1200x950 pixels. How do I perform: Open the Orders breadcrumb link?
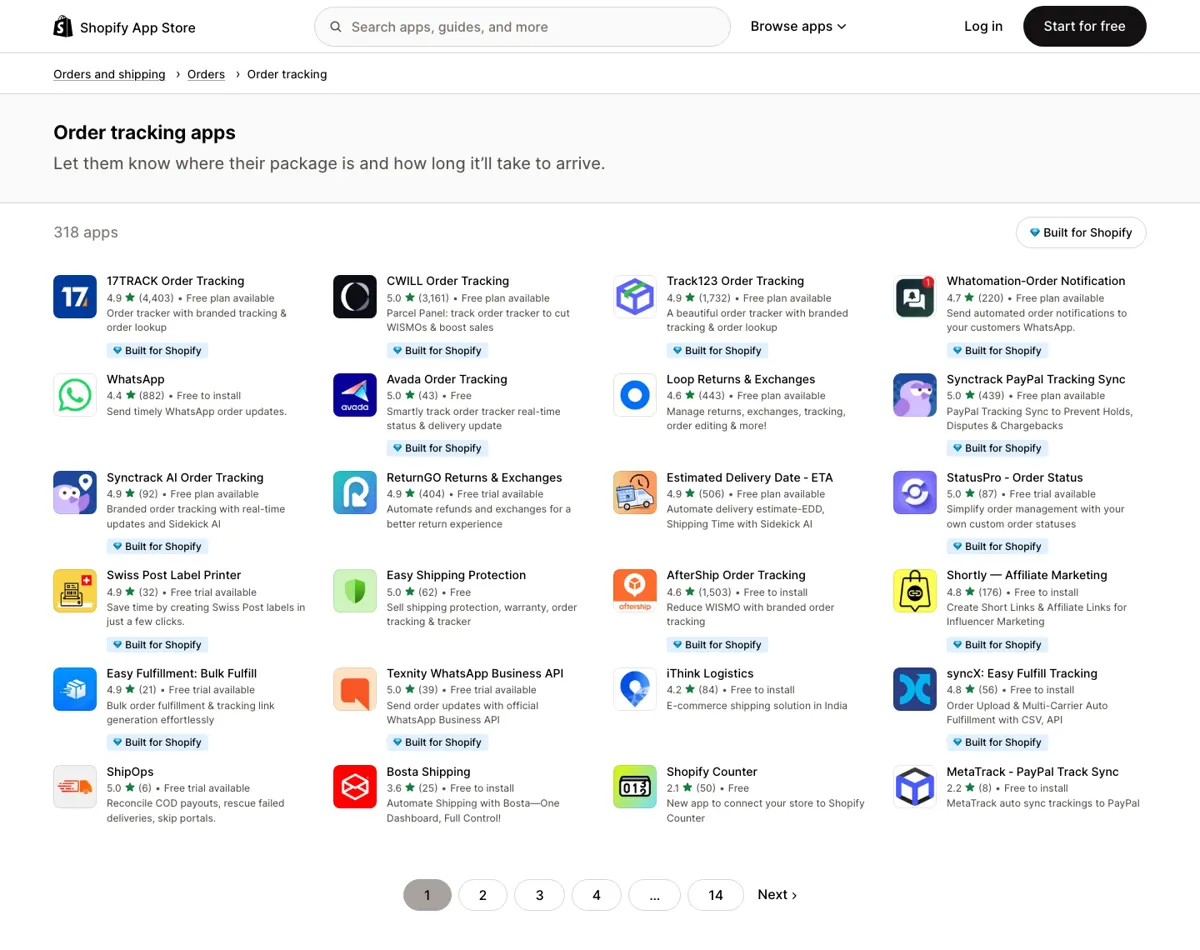click(206, 74)
